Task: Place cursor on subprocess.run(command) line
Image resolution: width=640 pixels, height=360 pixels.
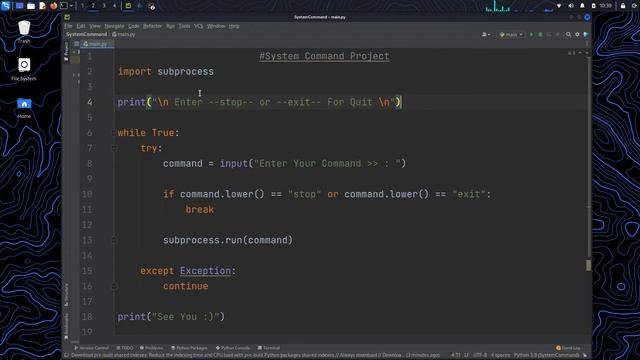Action: click(x=228, y=240)
